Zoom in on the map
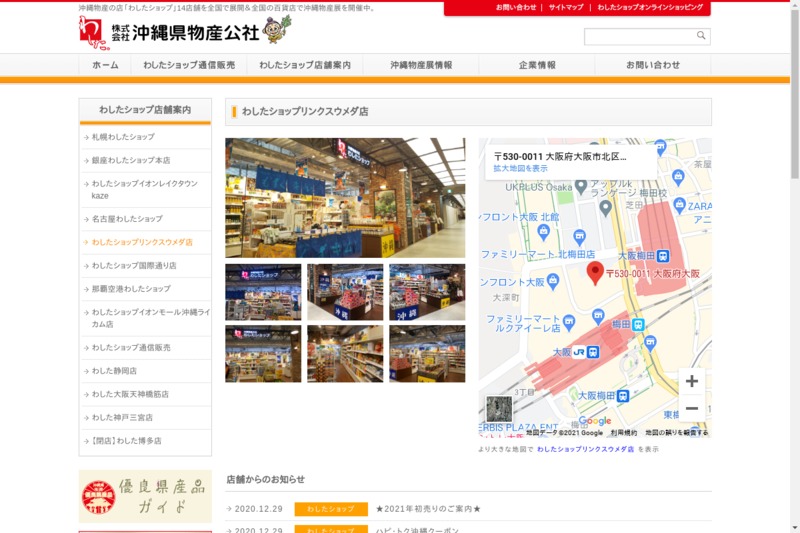The image size is (800, 533). pyautogui.click(x=691, y=381)
